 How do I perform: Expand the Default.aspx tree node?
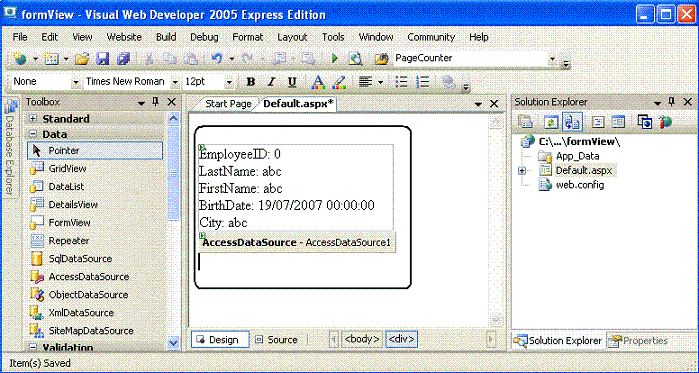pyautogui.click(x=522, y=171)
